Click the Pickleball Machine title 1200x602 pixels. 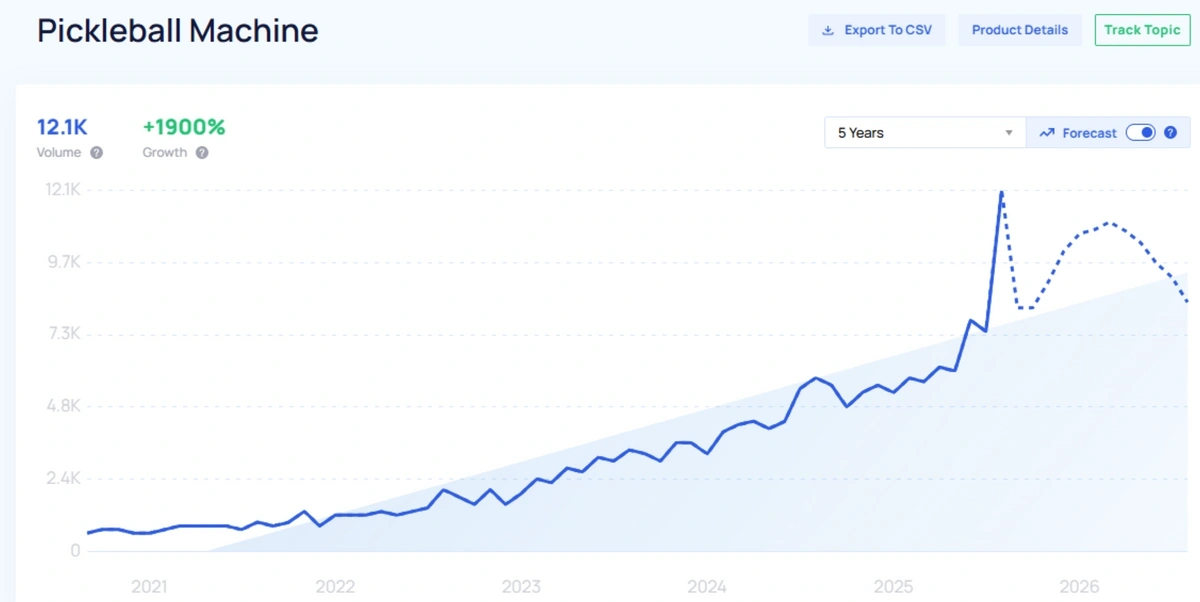tap(178, 31)
